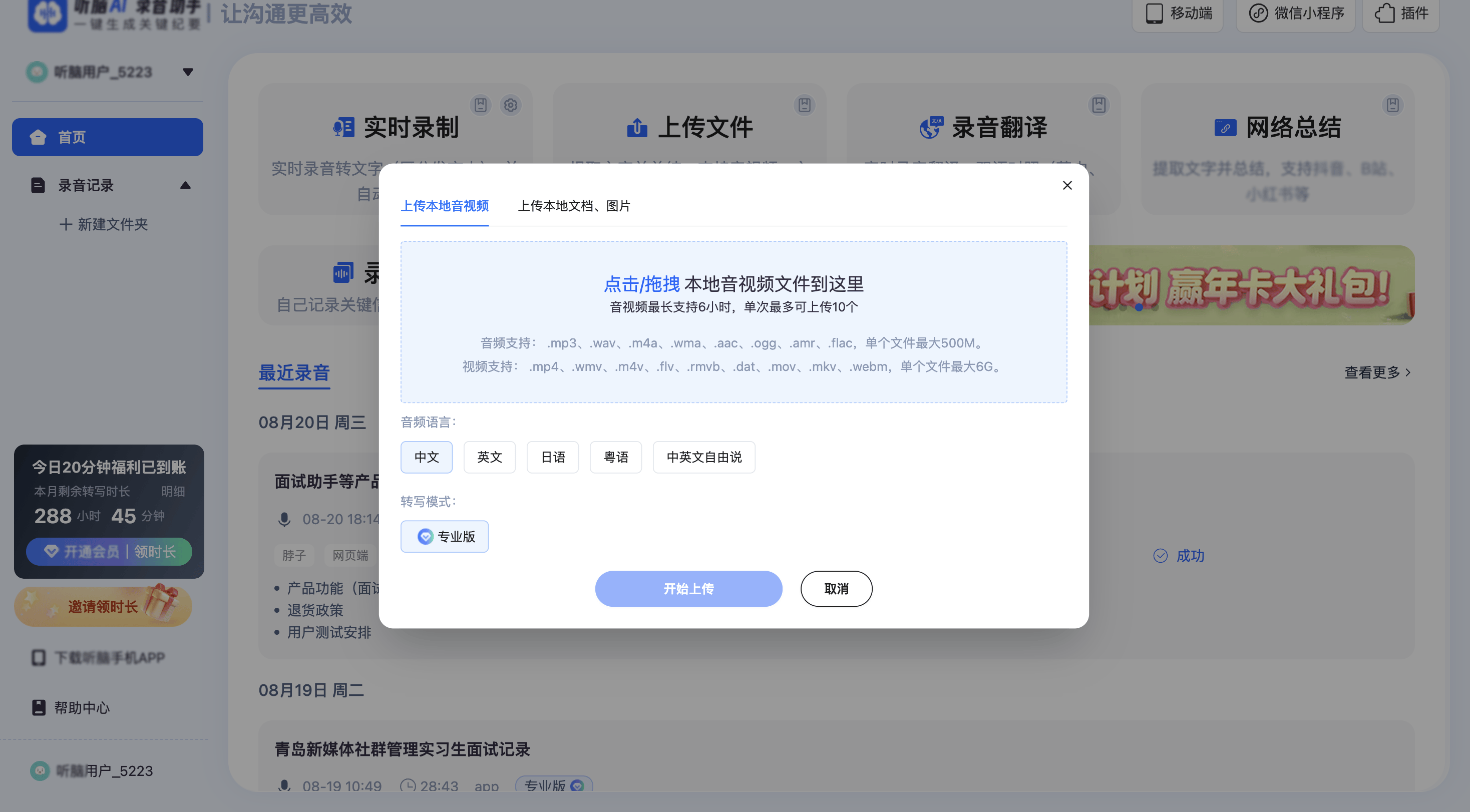The image size is (1470, 812).
Task: Select 英文 as audio language
Action: pyautogui.click(x=489, y=457)
